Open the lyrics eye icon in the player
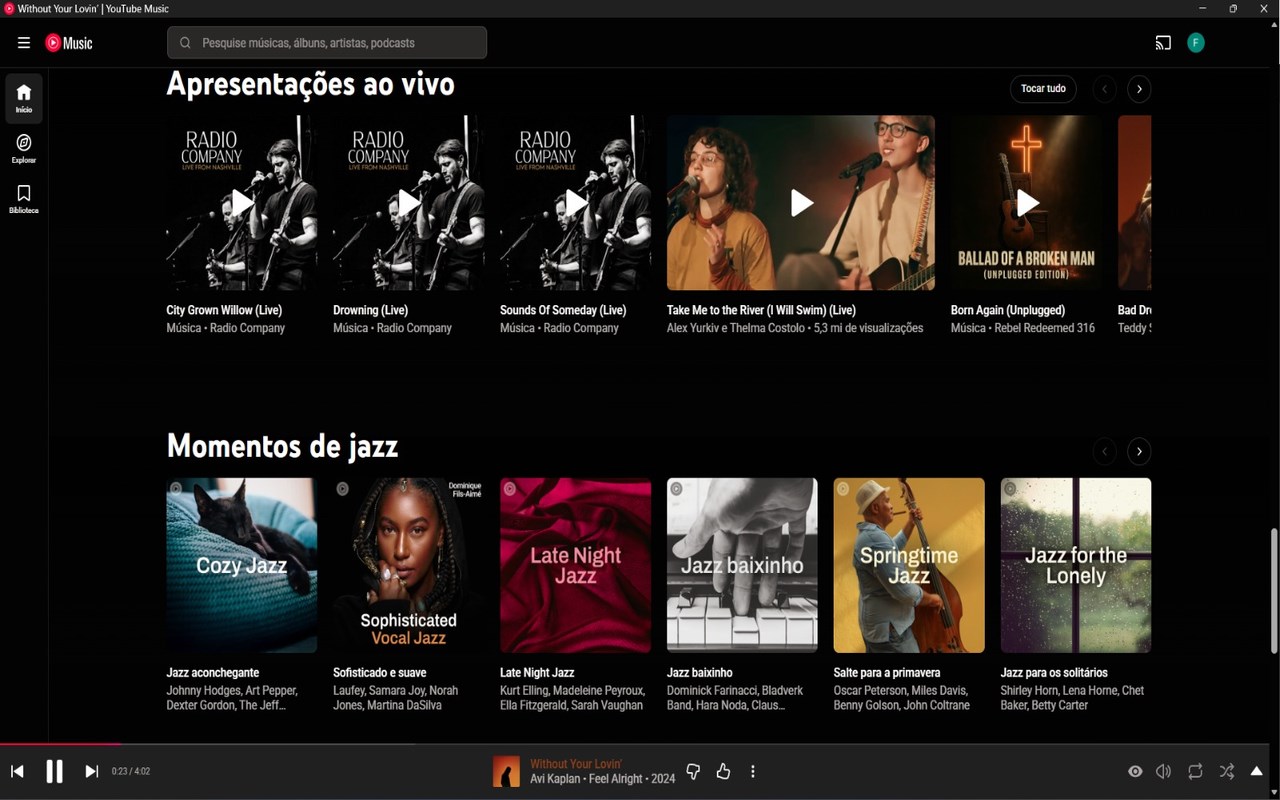 point(1135,771)
